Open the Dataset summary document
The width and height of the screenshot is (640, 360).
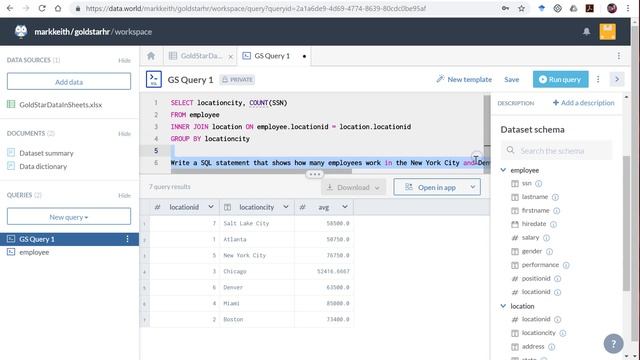pos(46,153)
